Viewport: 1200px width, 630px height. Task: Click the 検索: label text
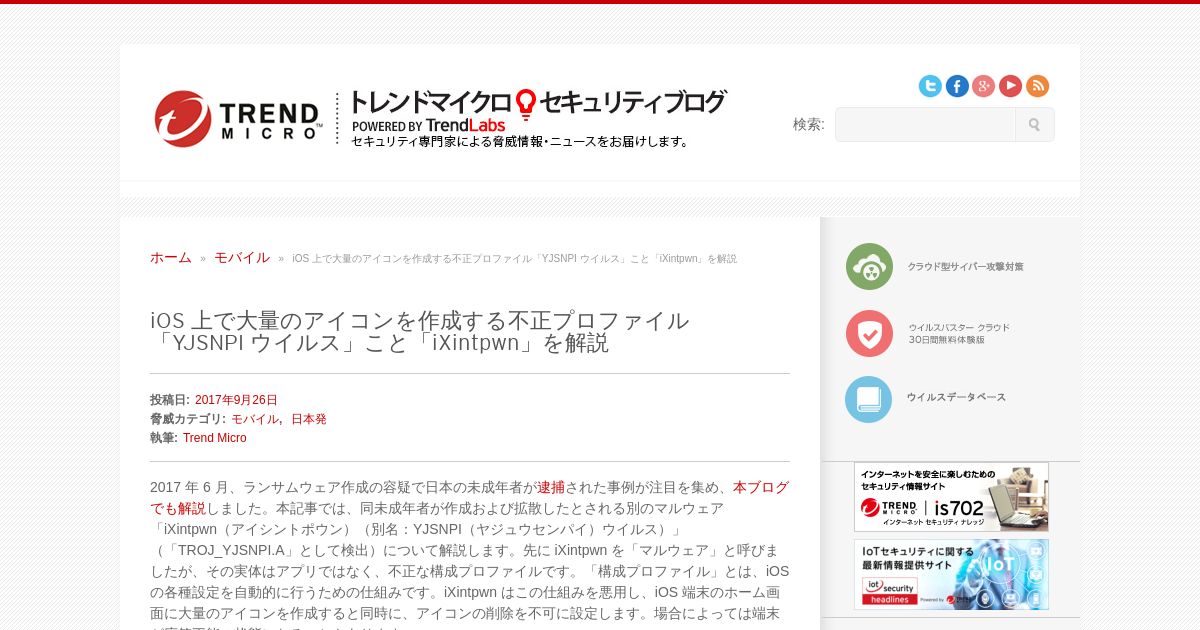point(809,124)
